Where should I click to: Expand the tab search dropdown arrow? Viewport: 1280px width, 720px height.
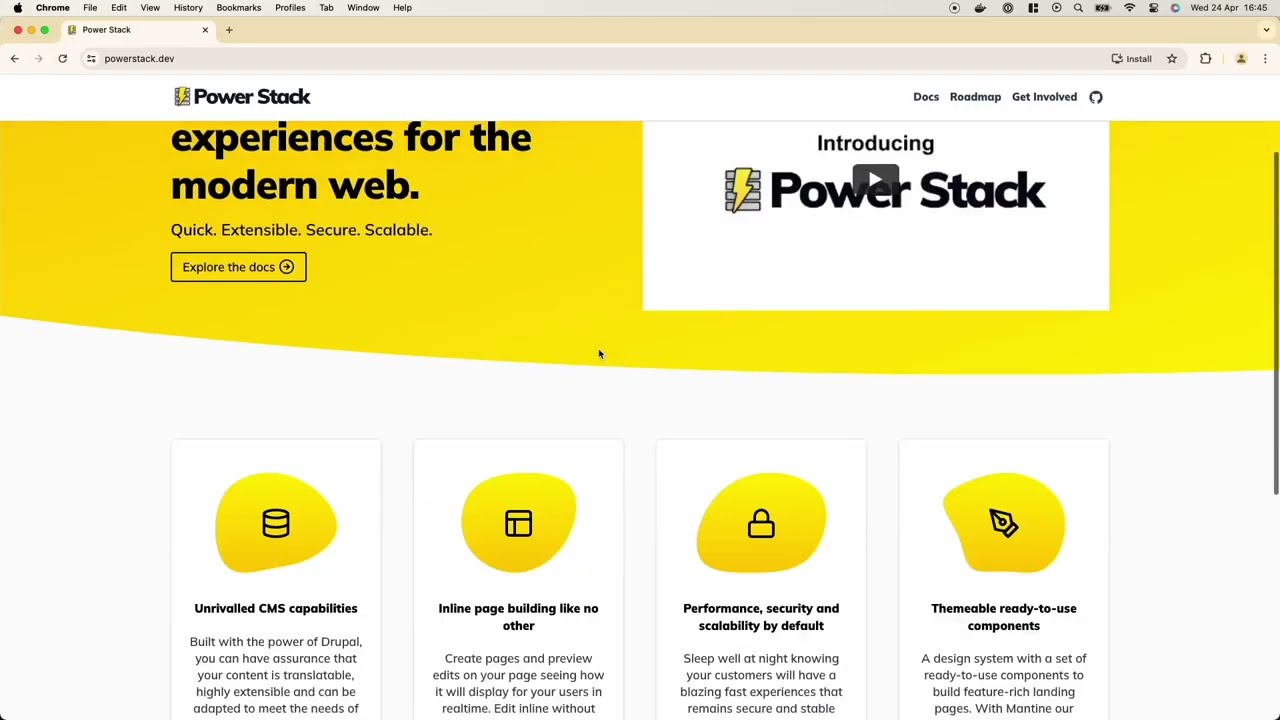pyautogui.click(x=1266, y=30)
